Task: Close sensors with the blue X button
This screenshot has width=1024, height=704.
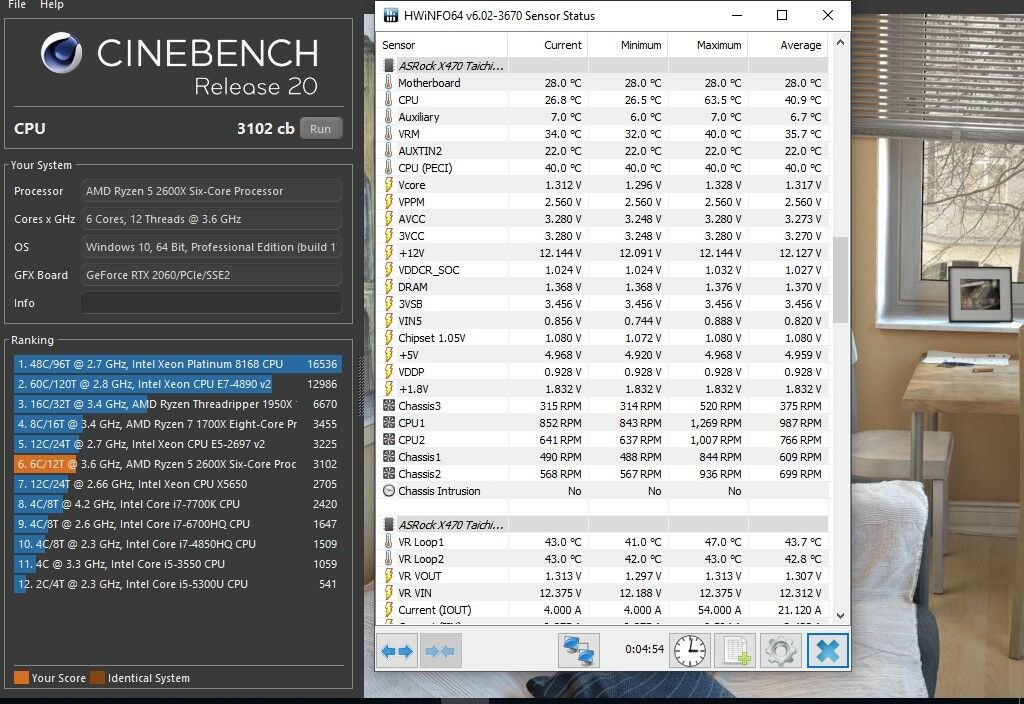Action: click(827, 650)
